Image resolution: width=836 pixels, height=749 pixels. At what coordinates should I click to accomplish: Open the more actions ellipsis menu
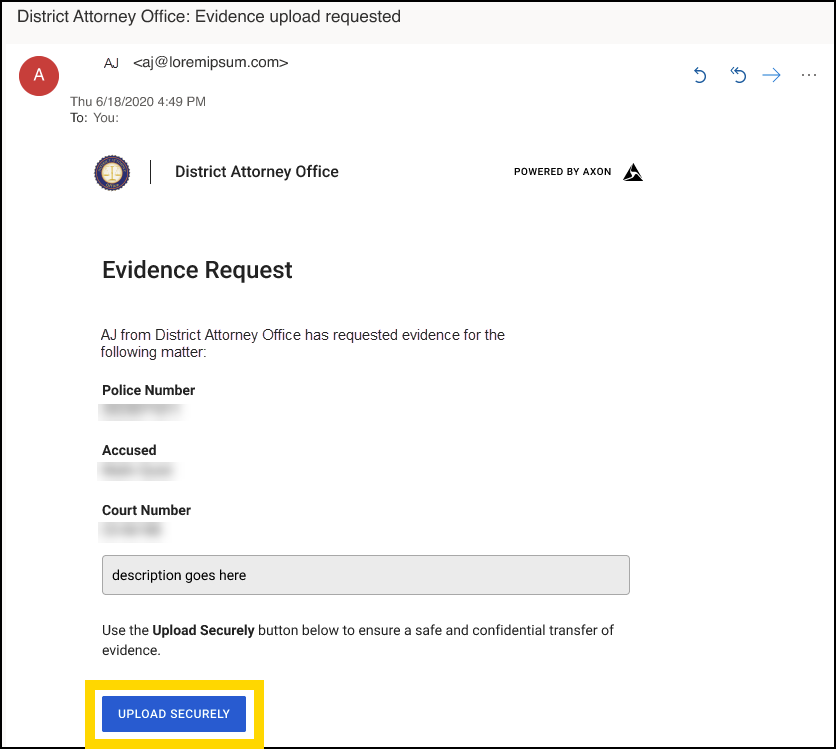(x=809, y=75)
